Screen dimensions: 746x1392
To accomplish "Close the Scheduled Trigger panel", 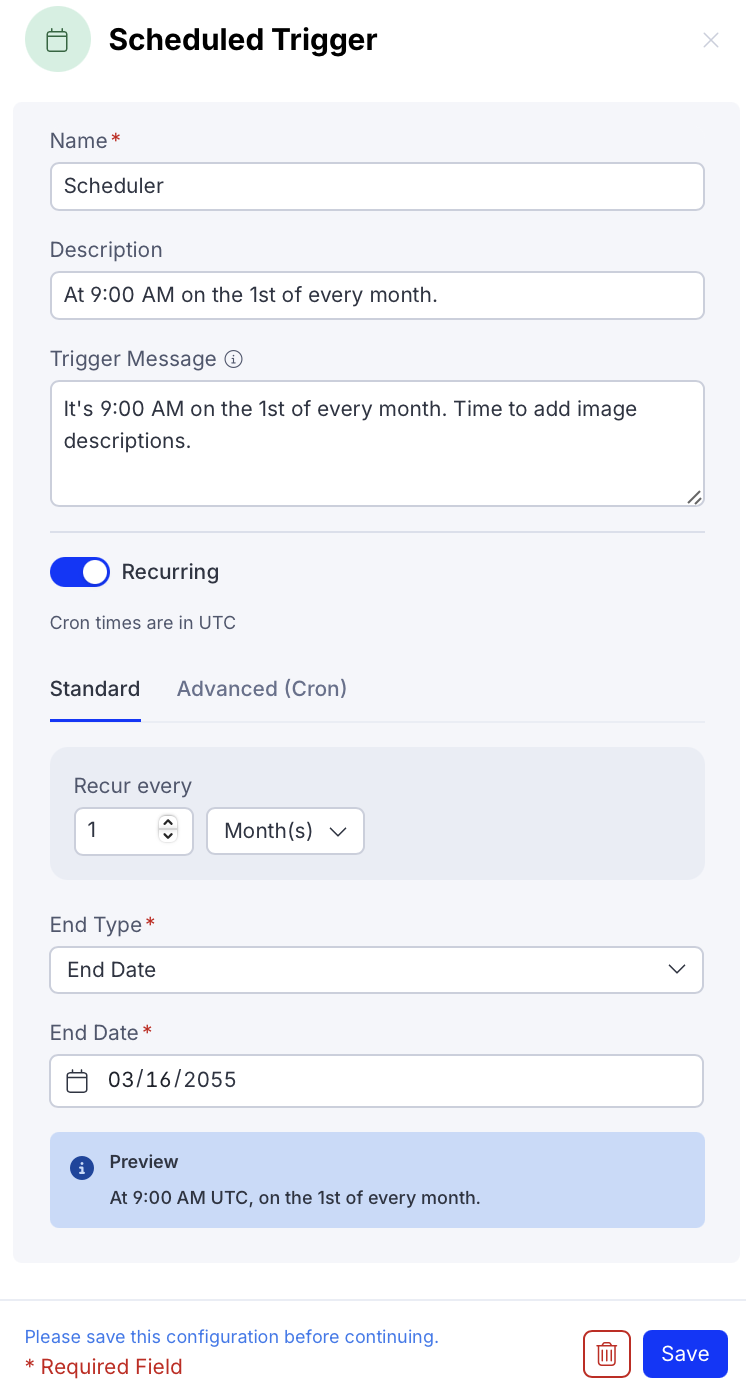I will pos(711,40).
